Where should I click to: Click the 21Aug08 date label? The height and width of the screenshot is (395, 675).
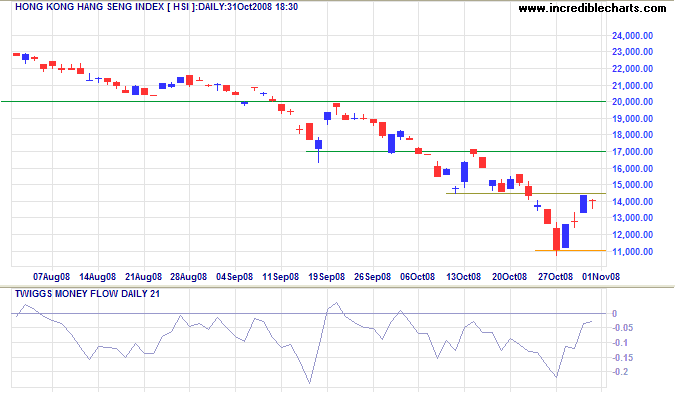tap(143, 277)
